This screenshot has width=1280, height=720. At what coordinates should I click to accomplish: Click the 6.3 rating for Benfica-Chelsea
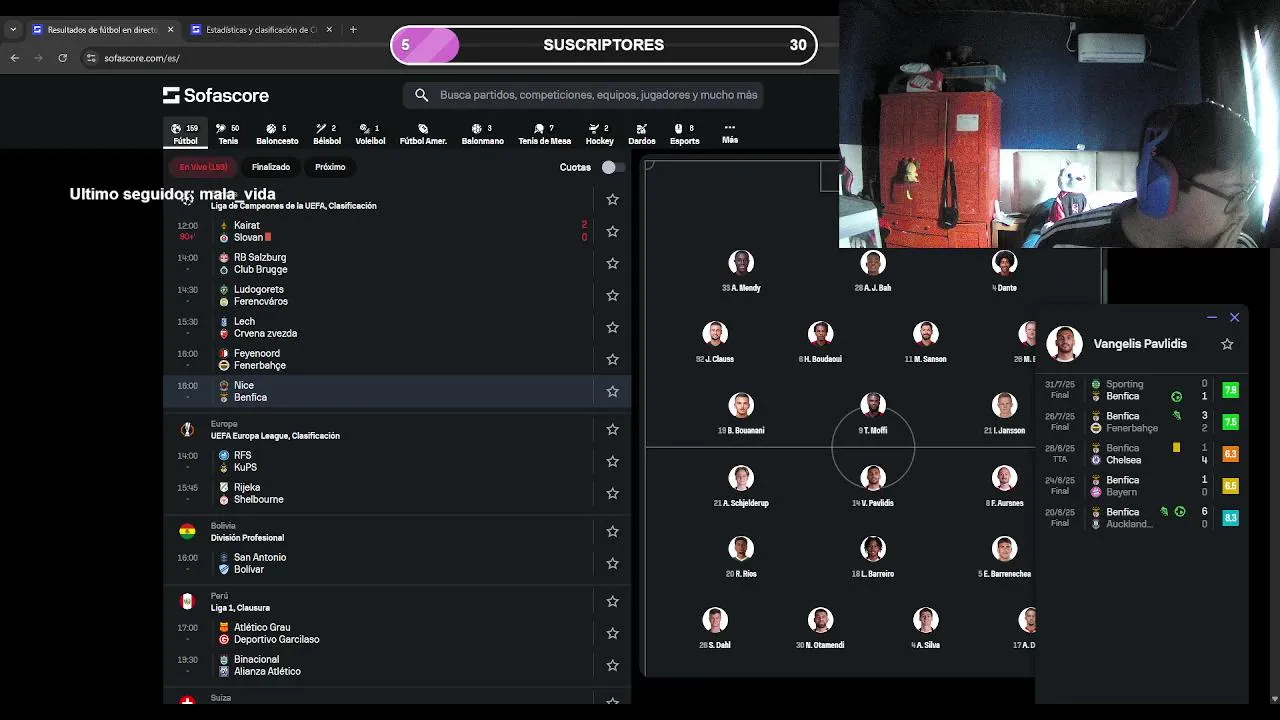tap(1230, 454)
